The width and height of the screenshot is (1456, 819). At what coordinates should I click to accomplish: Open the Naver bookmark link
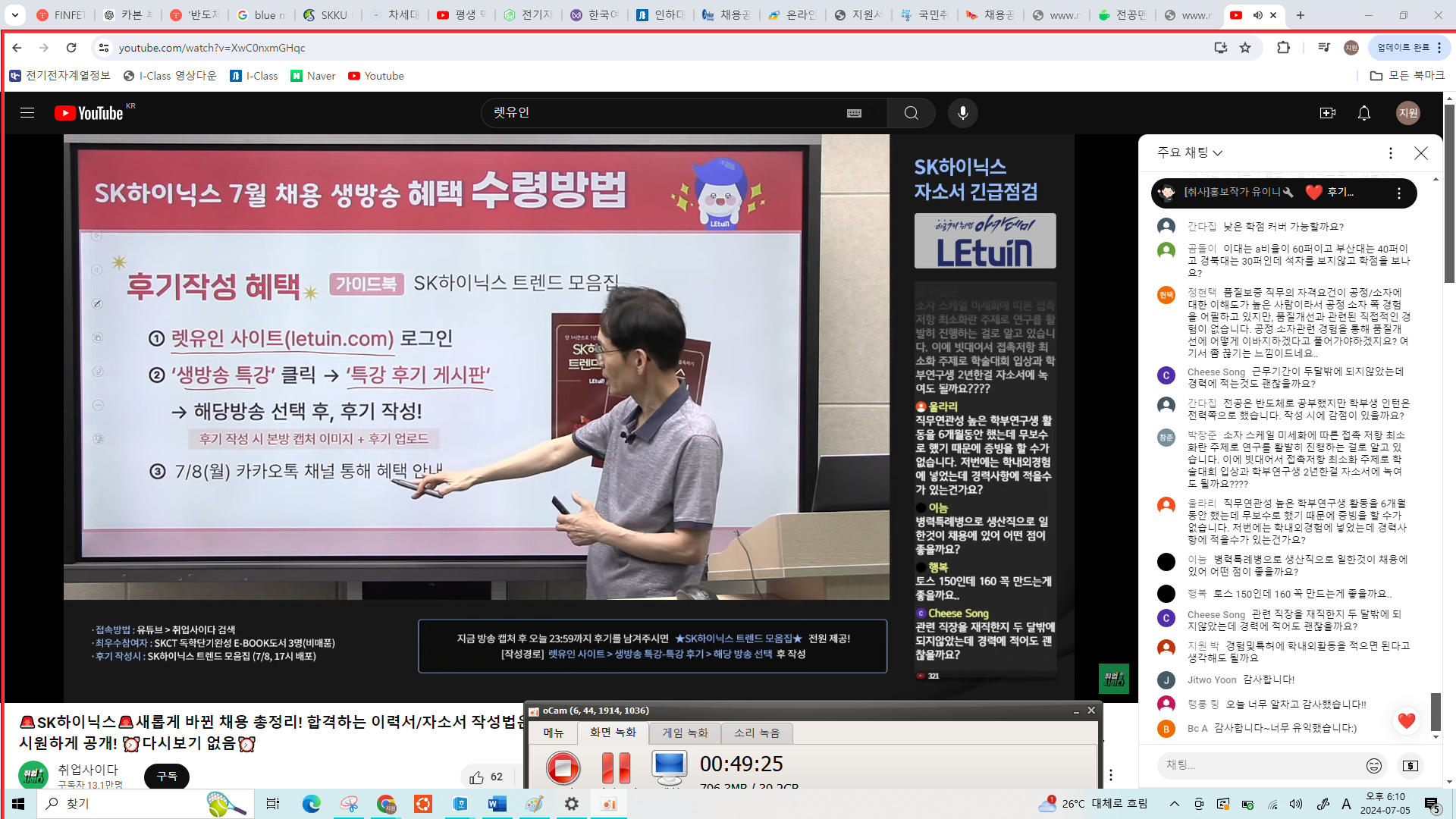coord(313,76)
